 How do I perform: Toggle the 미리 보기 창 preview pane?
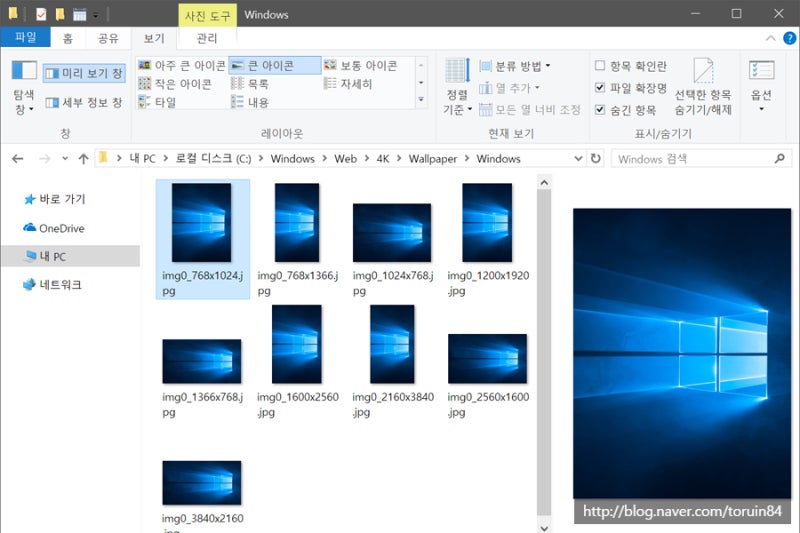(84, 73)
